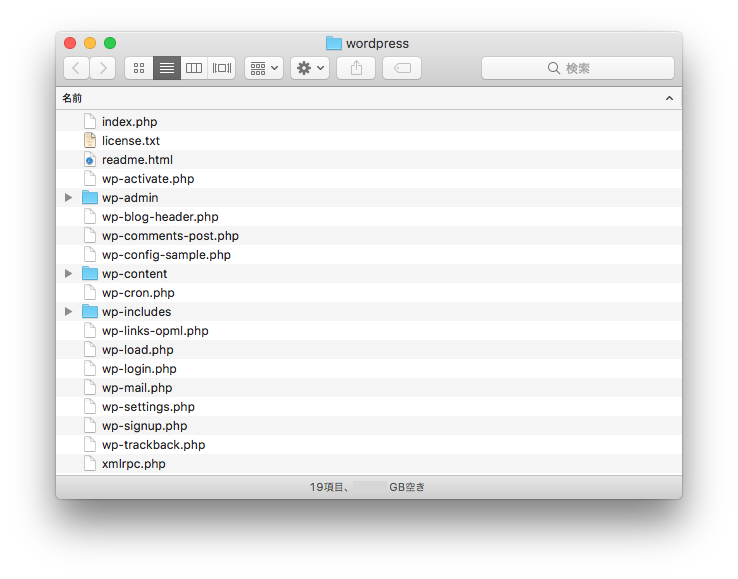Go back with the left arrow button

point(76,68)
